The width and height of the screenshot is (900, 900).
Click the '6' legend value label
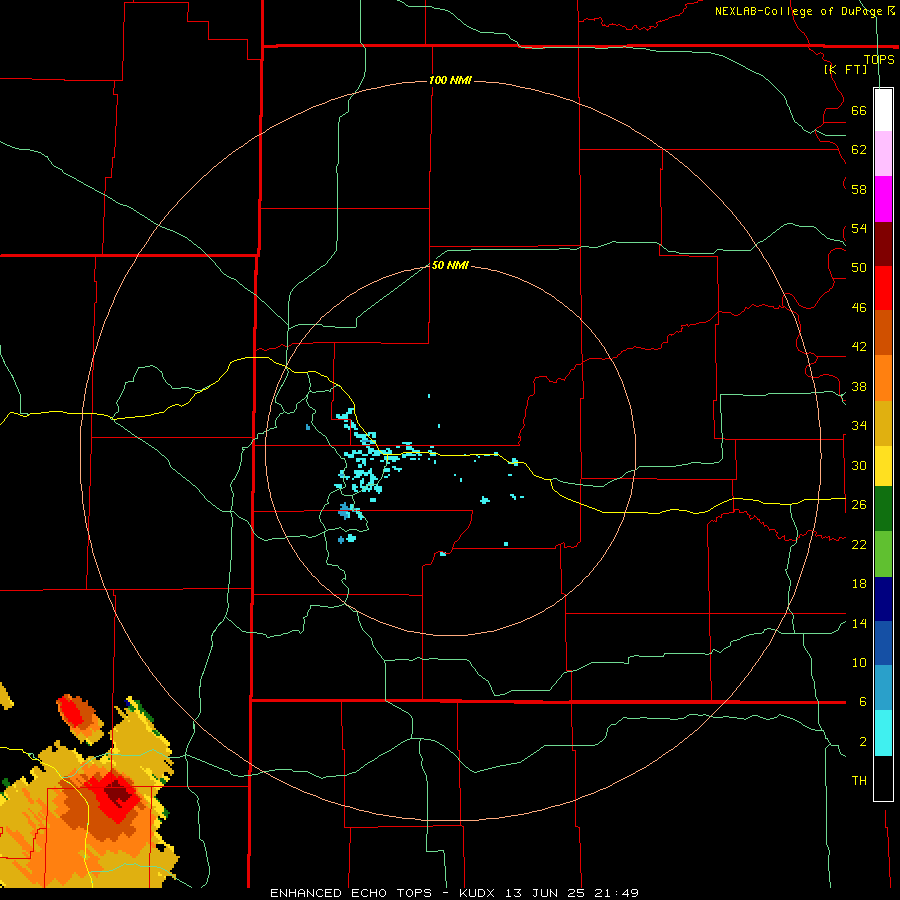point(863,702)
